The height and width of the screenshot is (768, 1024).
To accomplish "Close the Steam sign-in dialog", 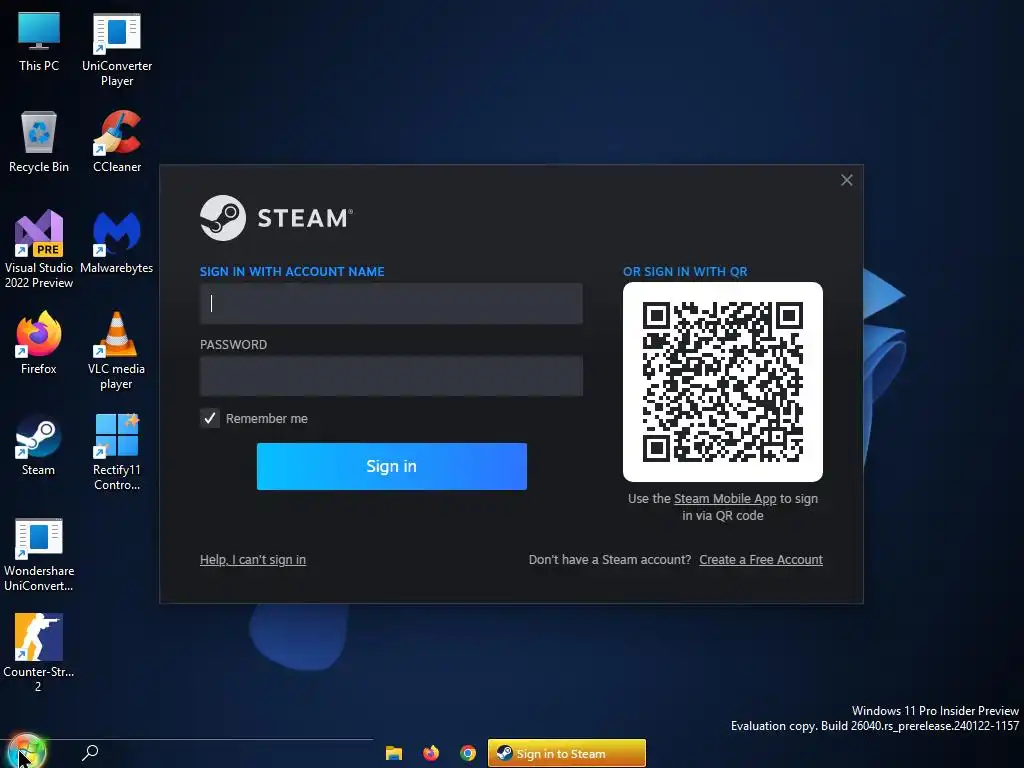I will click(x=846, y=180).
